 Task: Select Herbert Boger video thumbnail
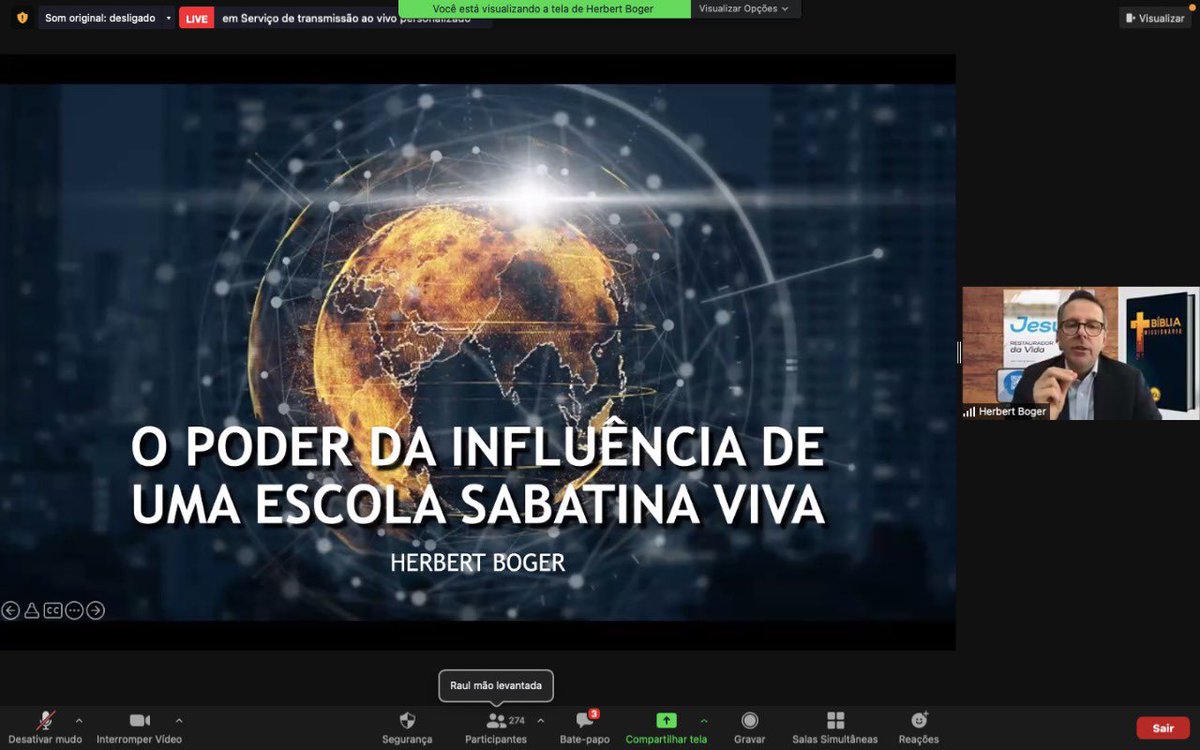(x=1081, y=353)
